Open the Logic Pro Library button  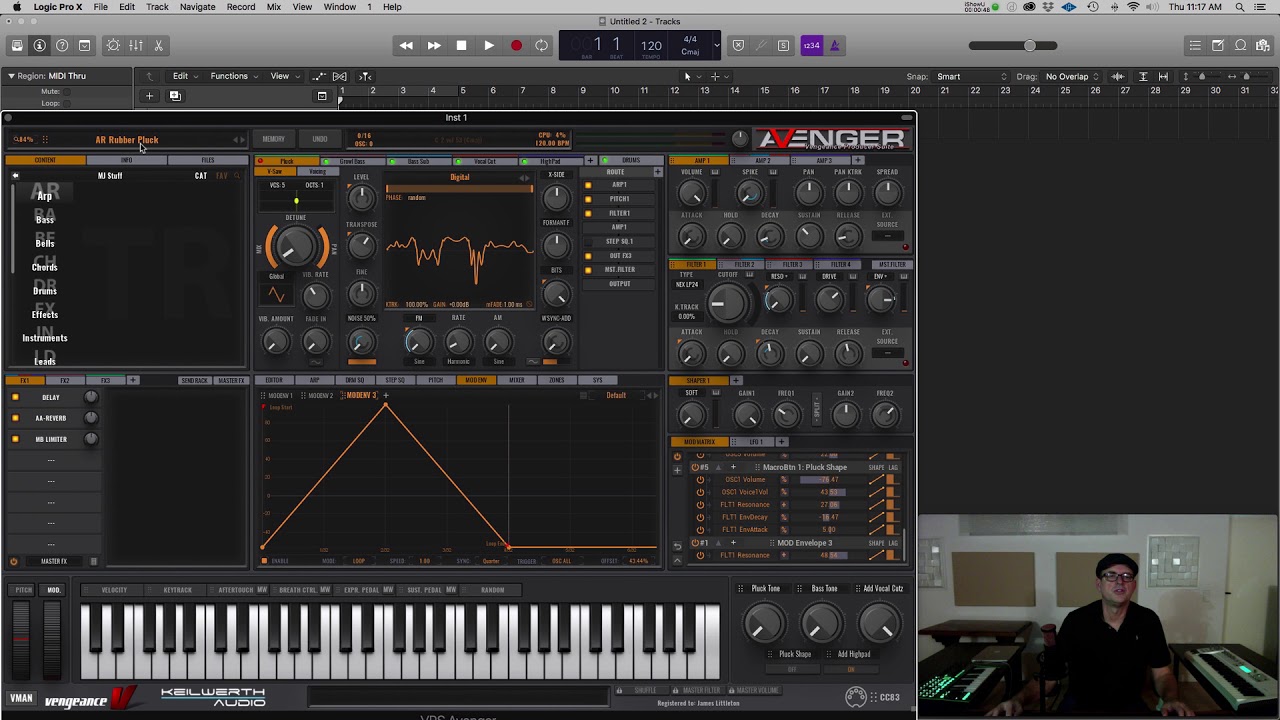pyautogui.click(x=17, y=45)
